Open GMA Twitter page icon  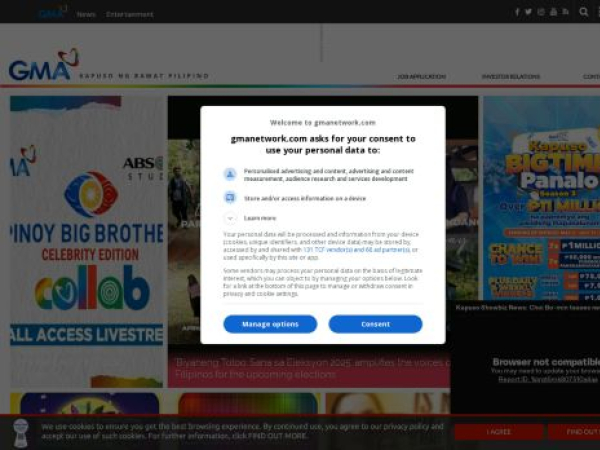(528, 12)
